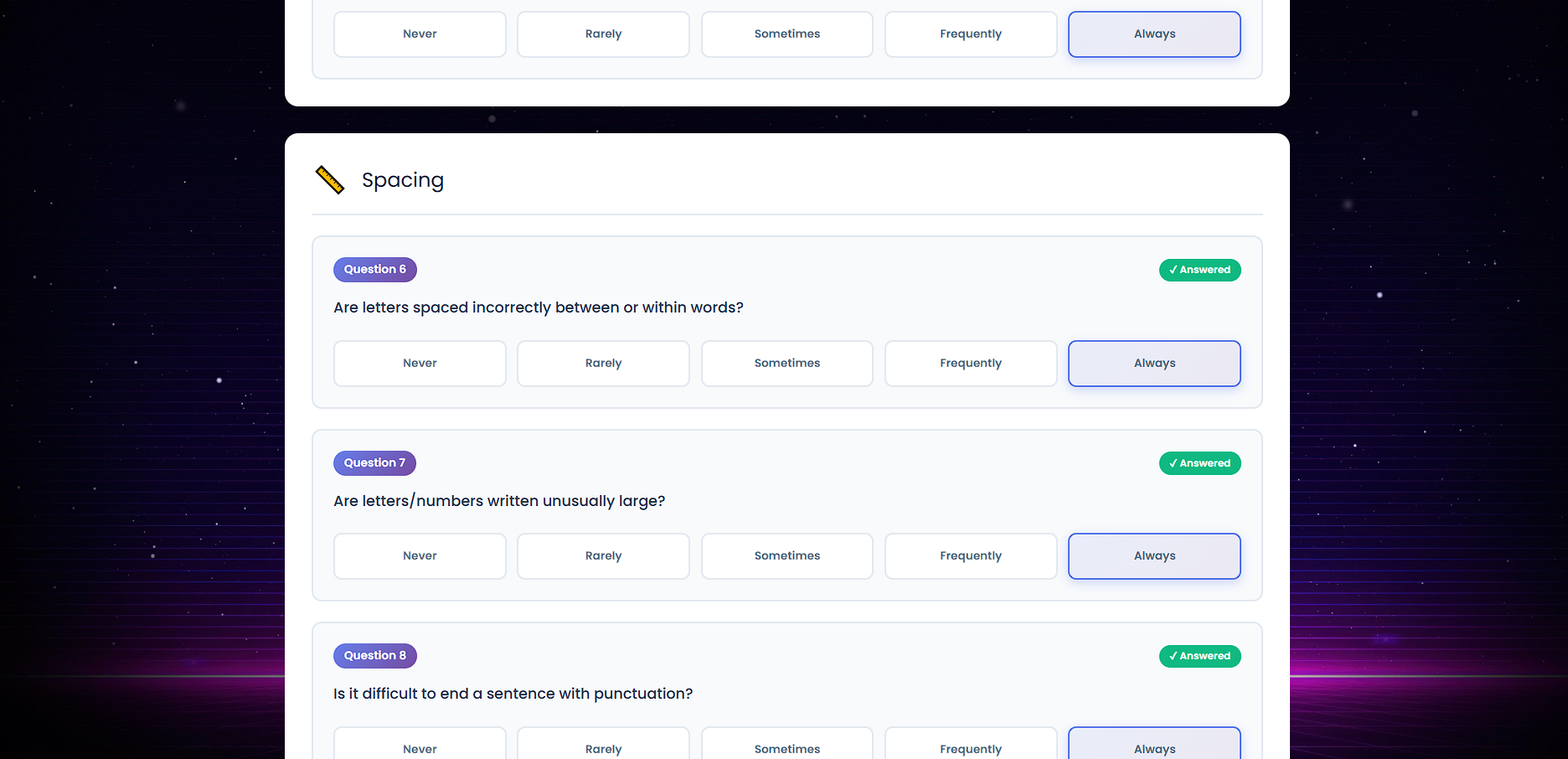Click the Question 7 badge

pos(374,463)
